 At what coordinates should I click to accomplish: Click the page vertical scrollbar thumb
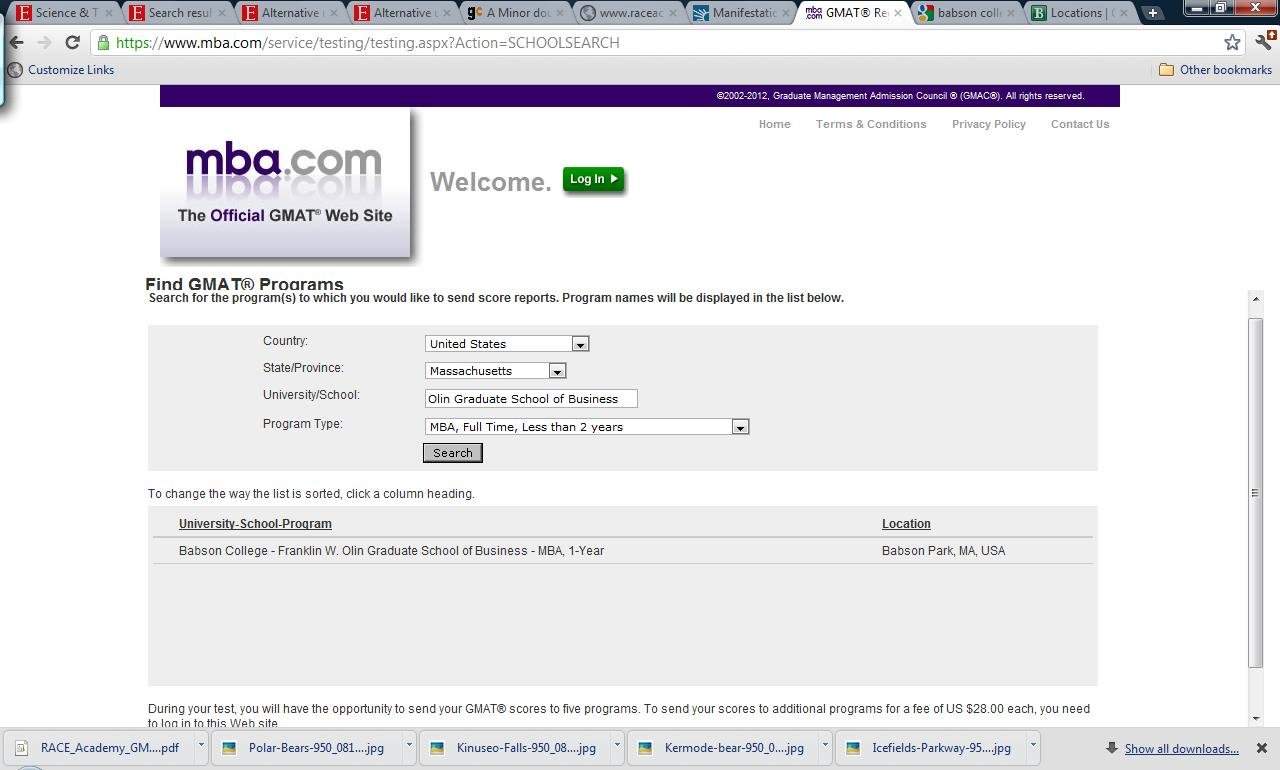click(1256, 492)
